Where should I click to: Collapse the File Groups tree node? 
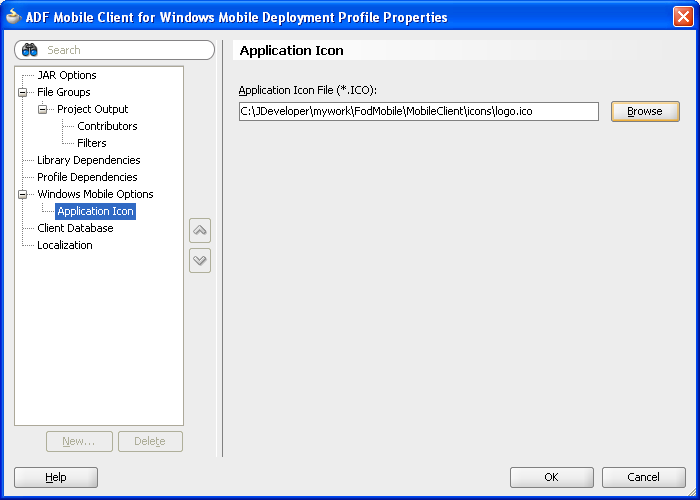[23, 92]
